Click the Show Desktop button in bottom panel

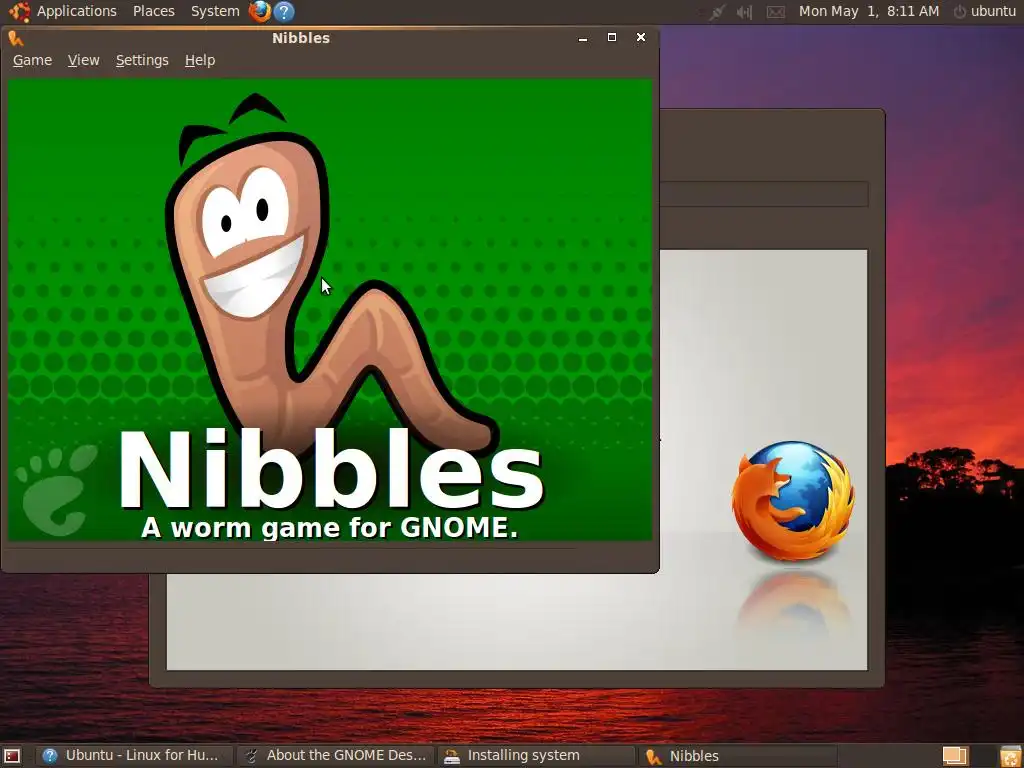click(12, 756)
